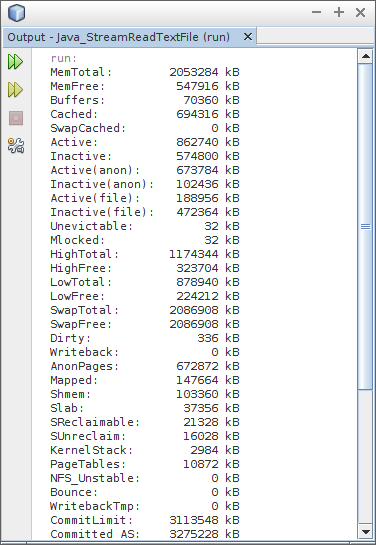Click the HighTotal line

click(x=145, y=254)
